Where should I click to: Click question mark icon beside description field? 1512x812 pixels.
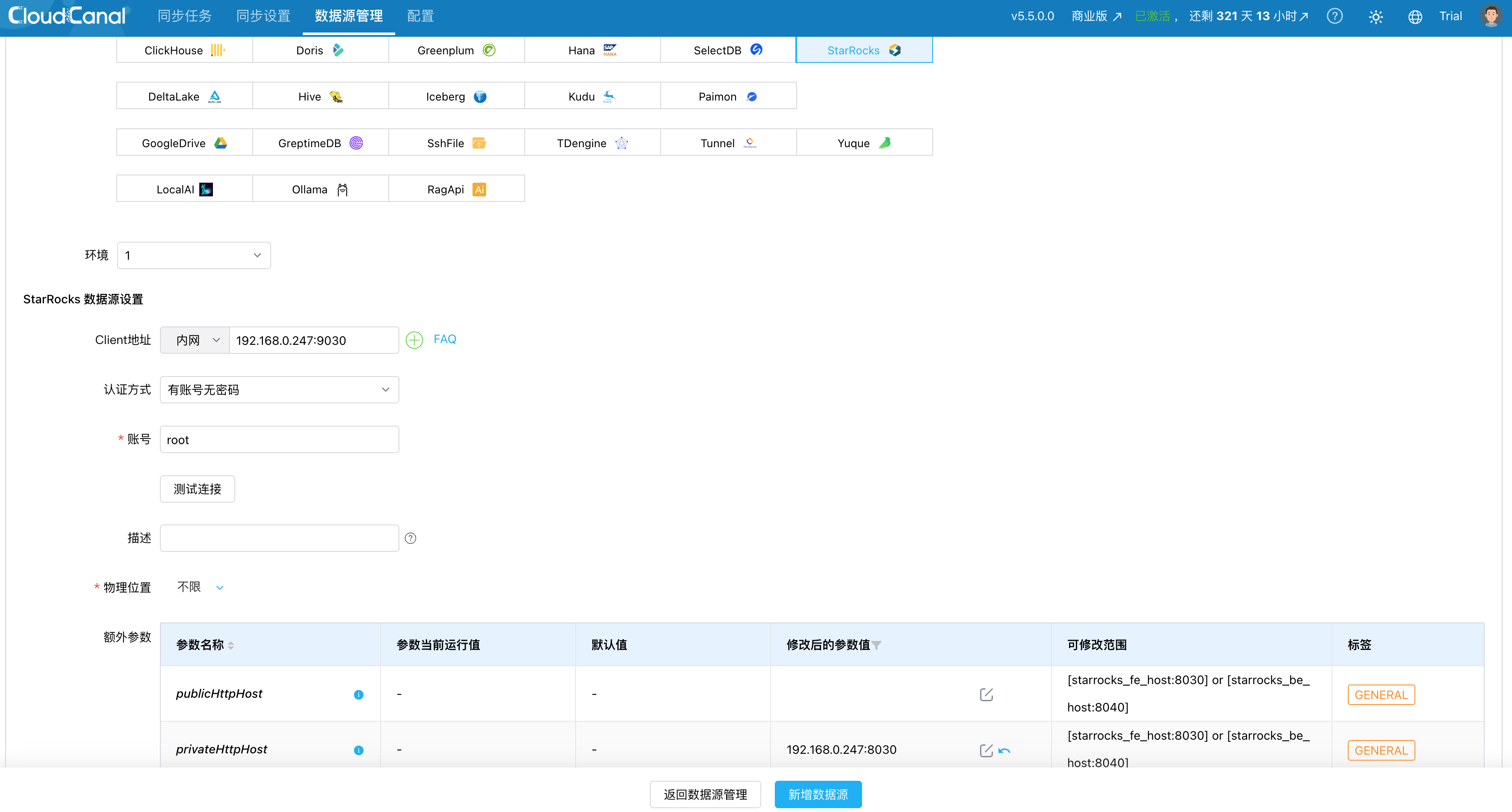tap(410, 538)
